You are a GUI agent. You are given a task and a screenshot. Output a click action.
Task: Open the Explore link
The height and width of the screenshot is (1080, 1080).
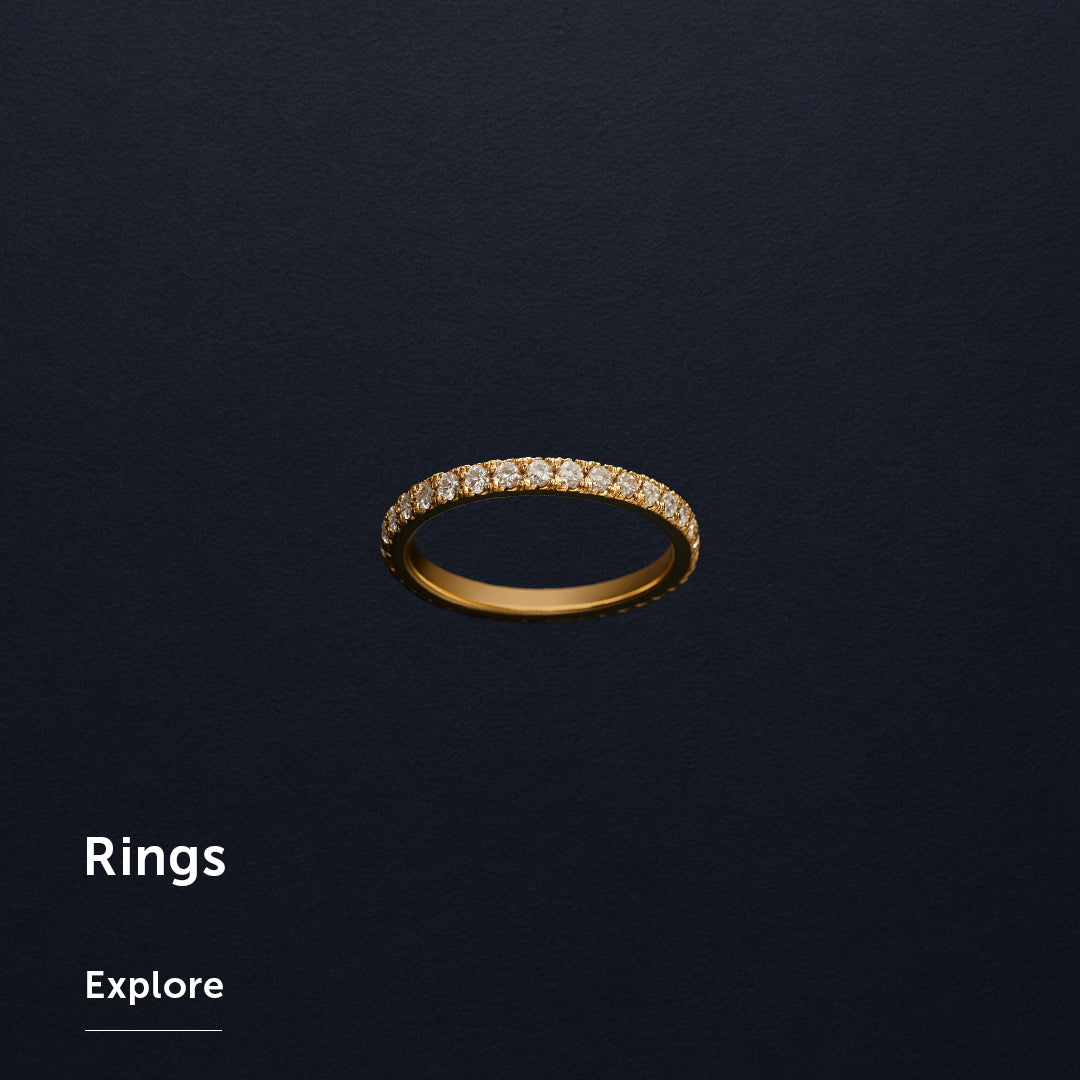pyautogui.click(x=154, y=986)
